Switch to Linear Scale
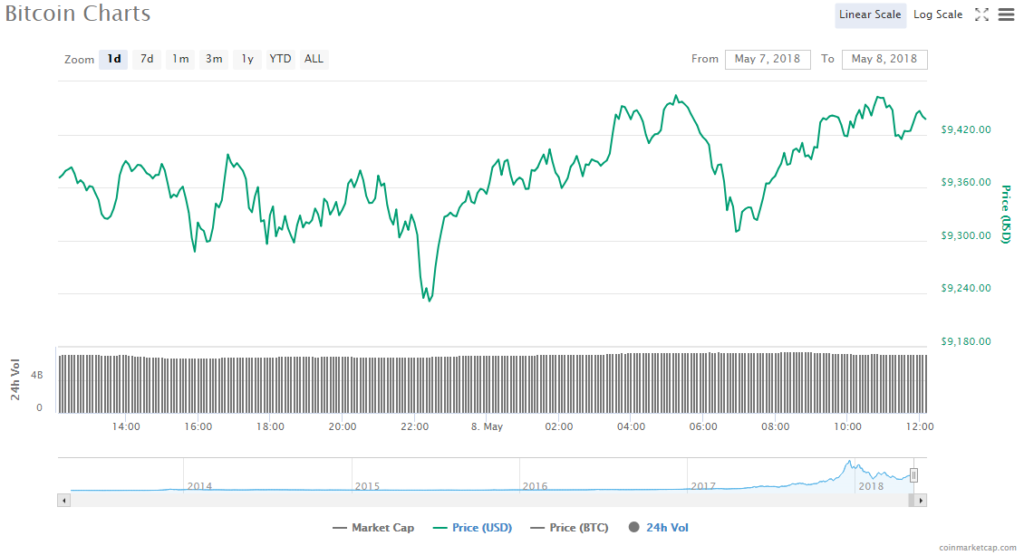 [x=870, y=14]
